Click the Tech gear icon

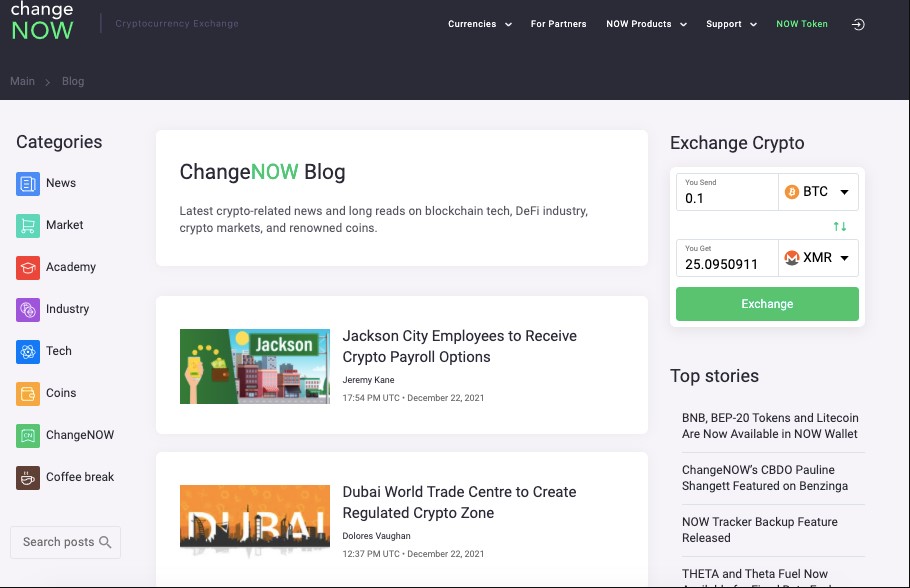coord(28,351)
